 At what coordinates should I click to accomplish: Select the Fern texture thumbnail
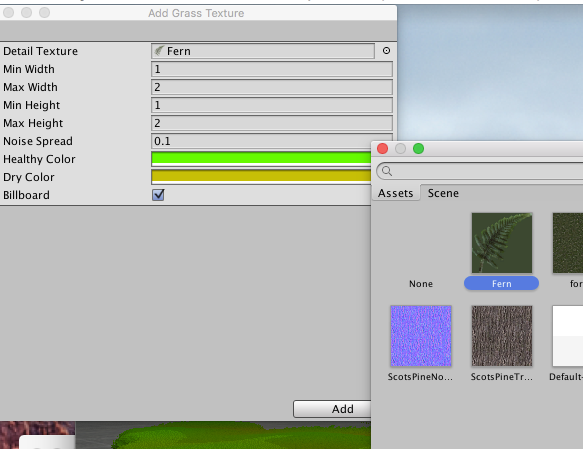tap(502, 243)
